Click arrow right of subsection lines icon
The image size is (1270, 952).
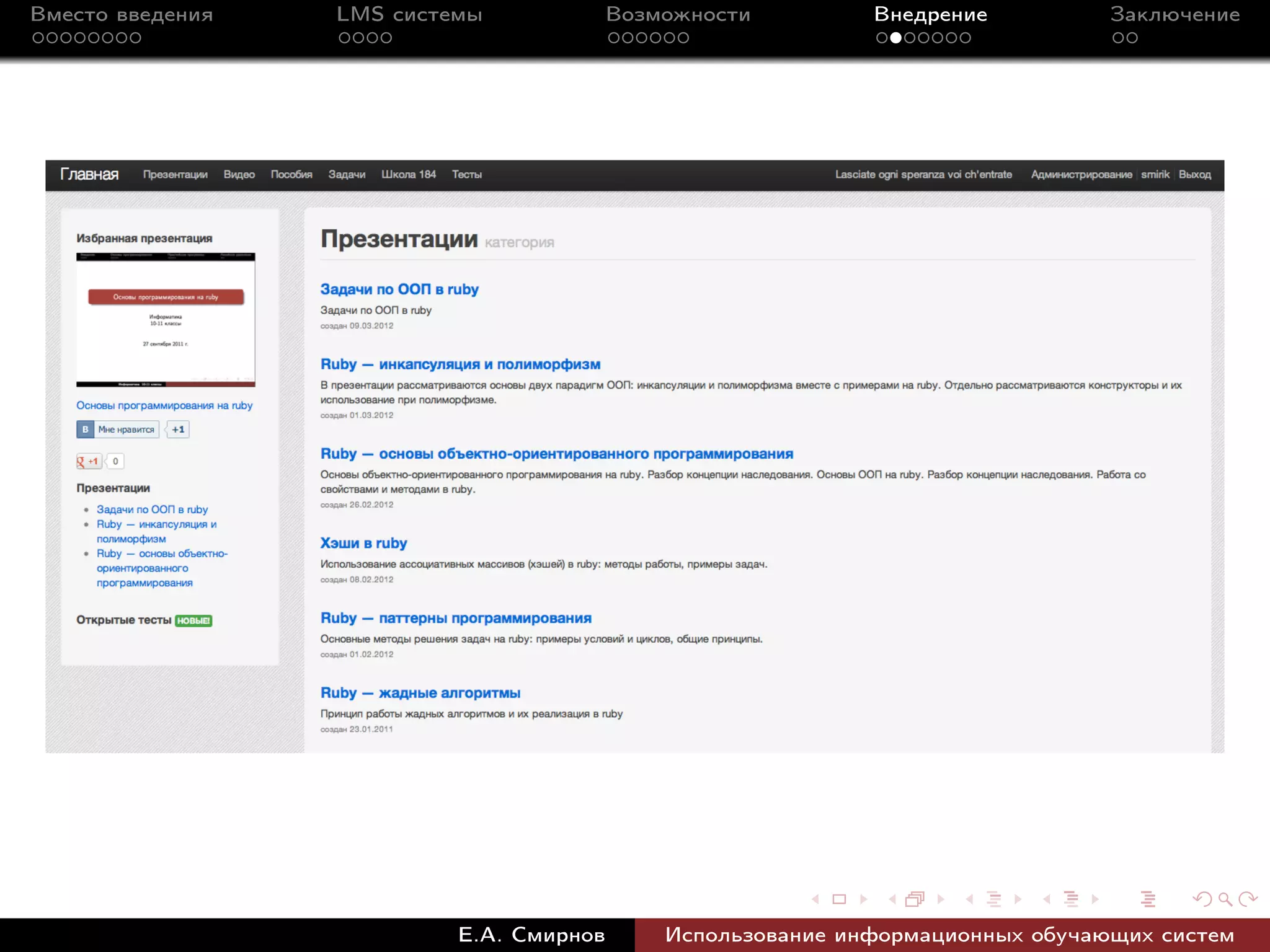[x=1018, y=899]
